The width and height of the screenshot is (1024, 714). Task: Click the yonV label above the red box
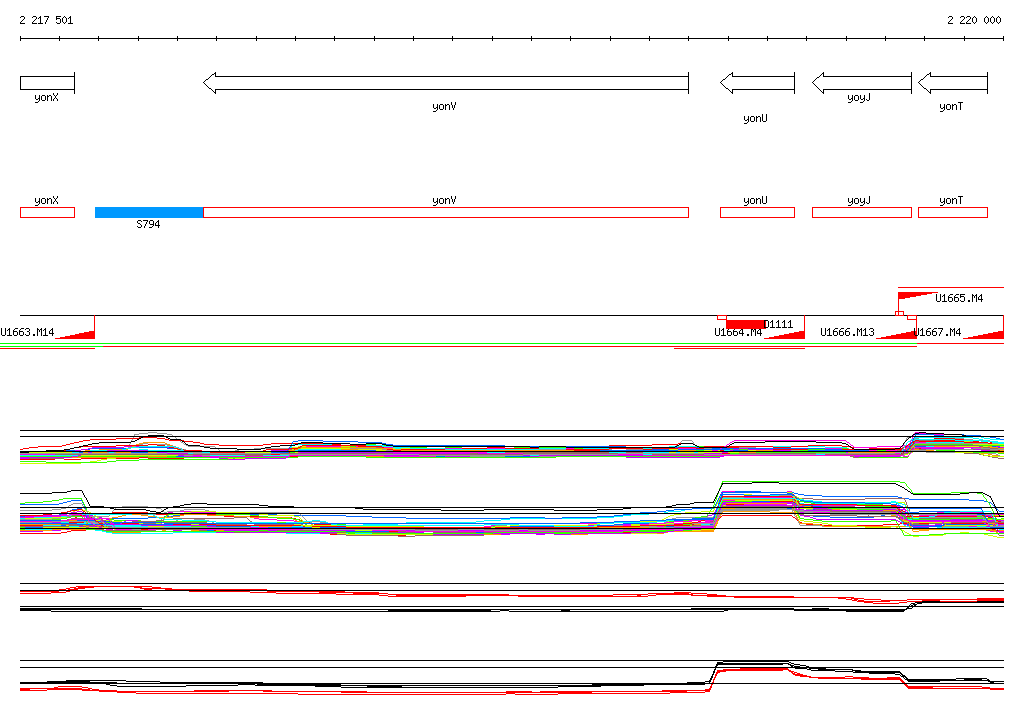coord(444,201)
